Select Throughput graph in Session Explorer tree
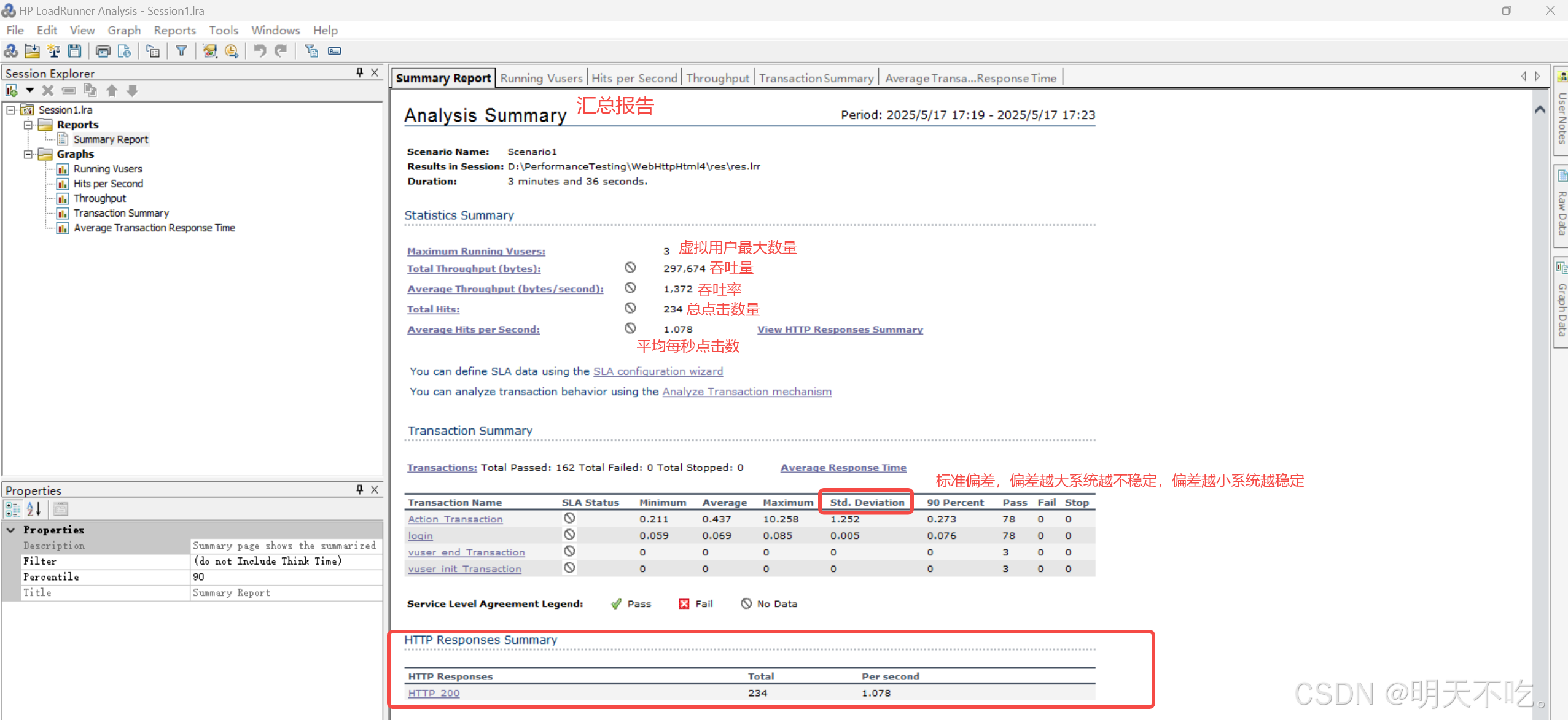1568x720 pixels. point(99,198)
